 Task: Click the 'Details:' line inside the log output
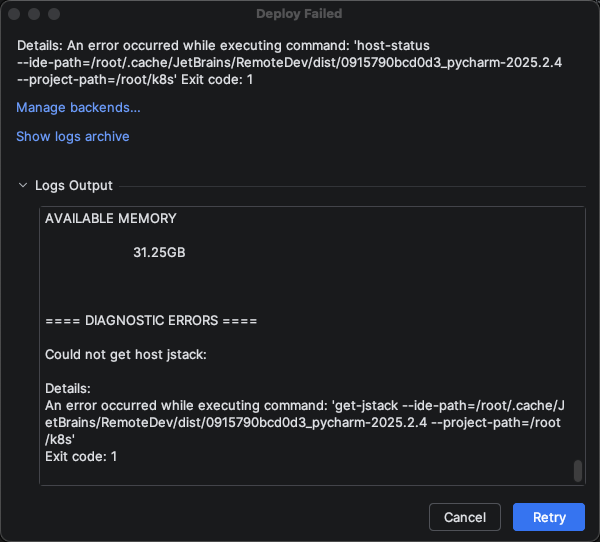click(x=69, y=388)
